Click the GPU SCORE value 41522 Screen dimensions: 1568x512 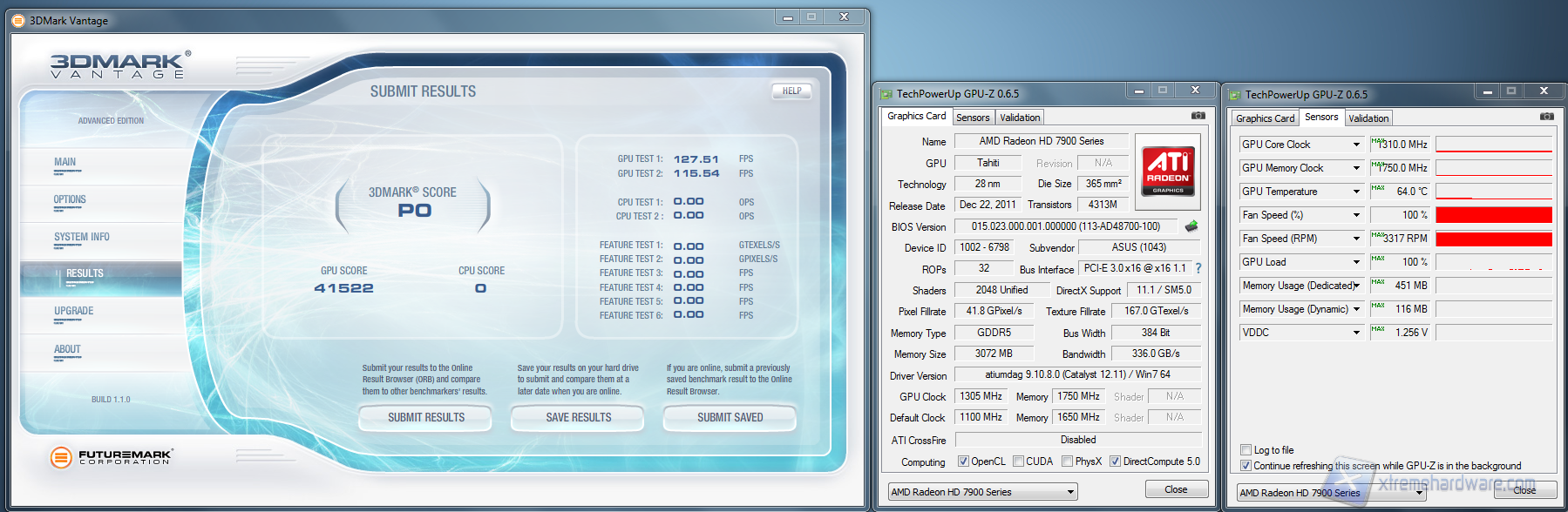tap(343, 288)
